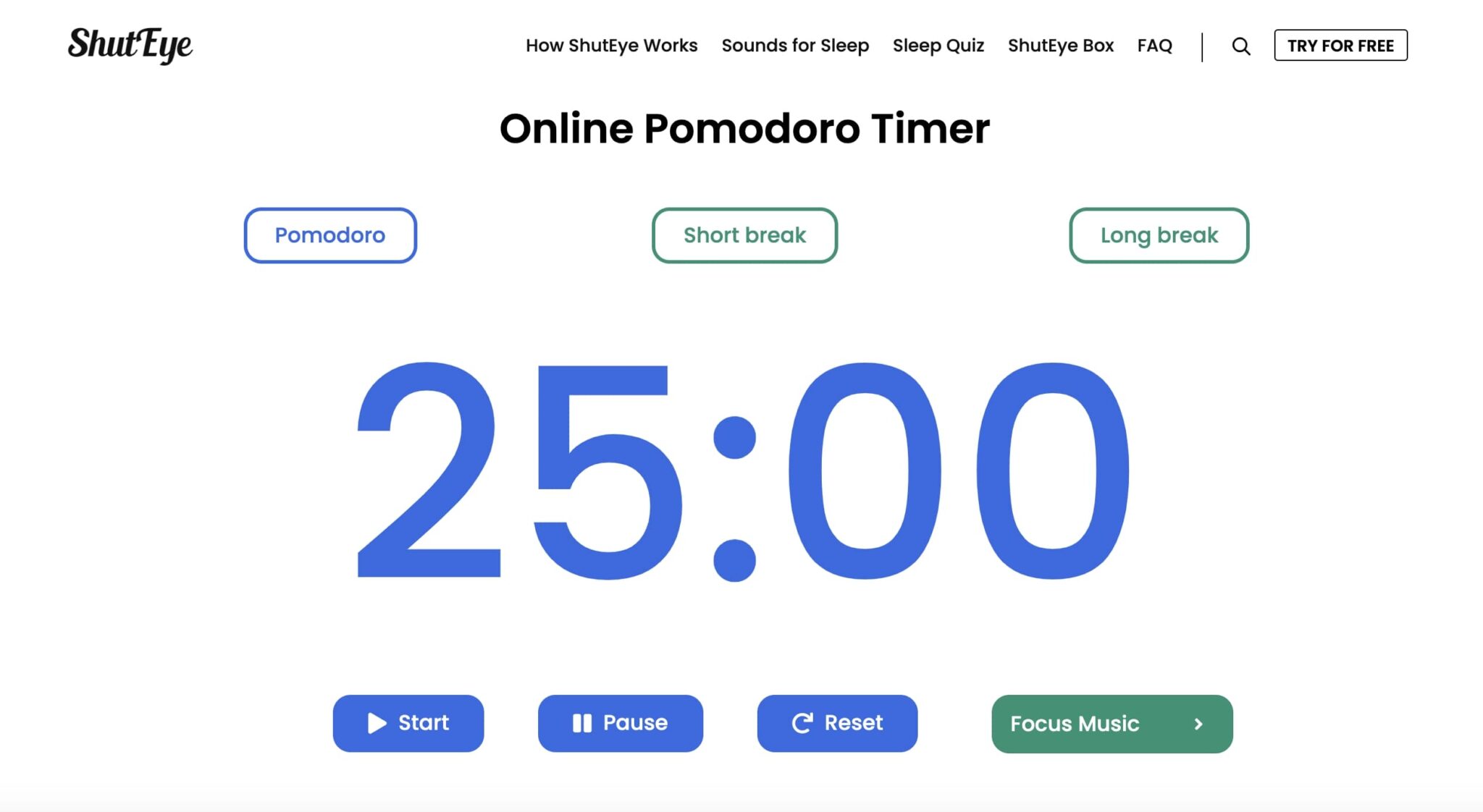Toggle the Short break timer mode
The height and width of the screenshot is (812, 1483).
tap(744, 235)
